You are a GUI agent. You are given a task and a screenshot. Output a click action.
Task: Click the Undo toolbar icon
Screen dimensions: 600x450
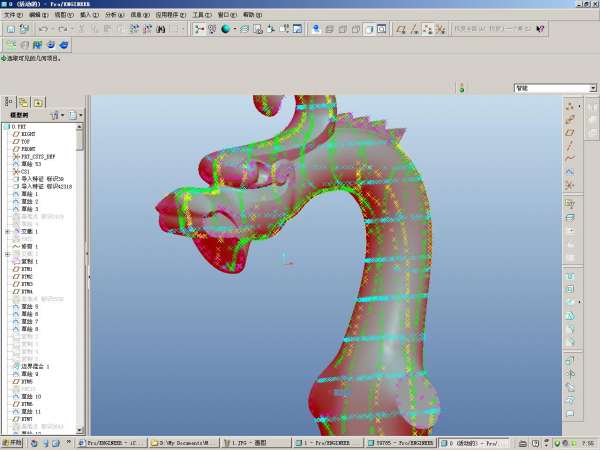(43, 29)
